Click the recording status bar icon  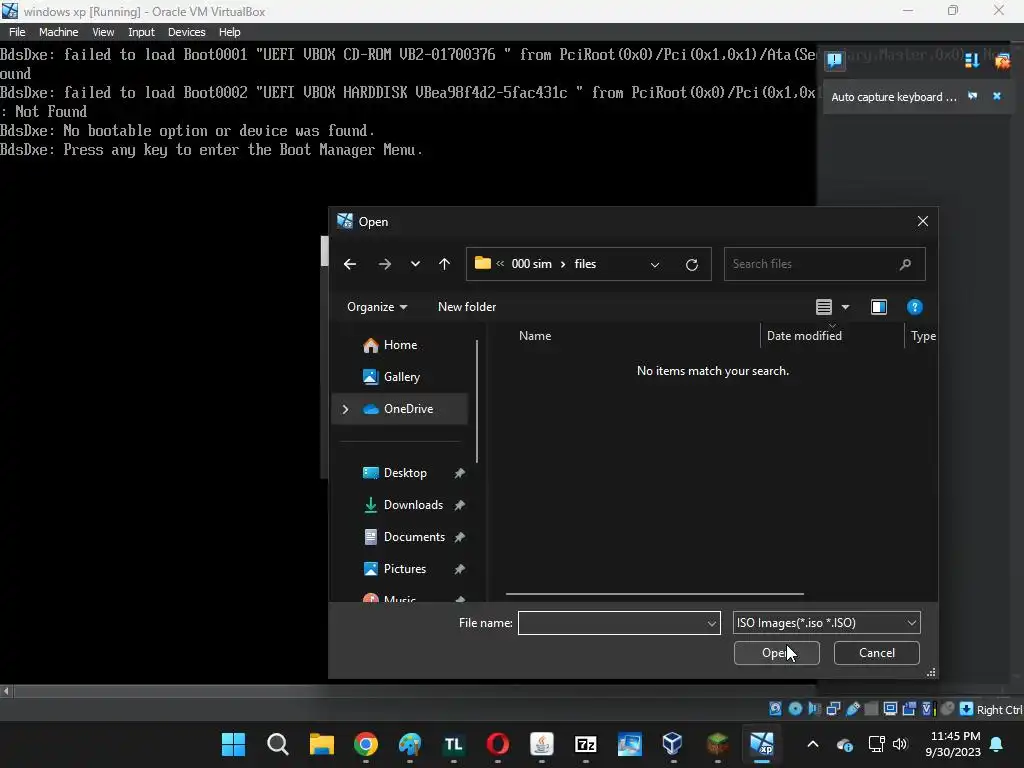point(909,709)
